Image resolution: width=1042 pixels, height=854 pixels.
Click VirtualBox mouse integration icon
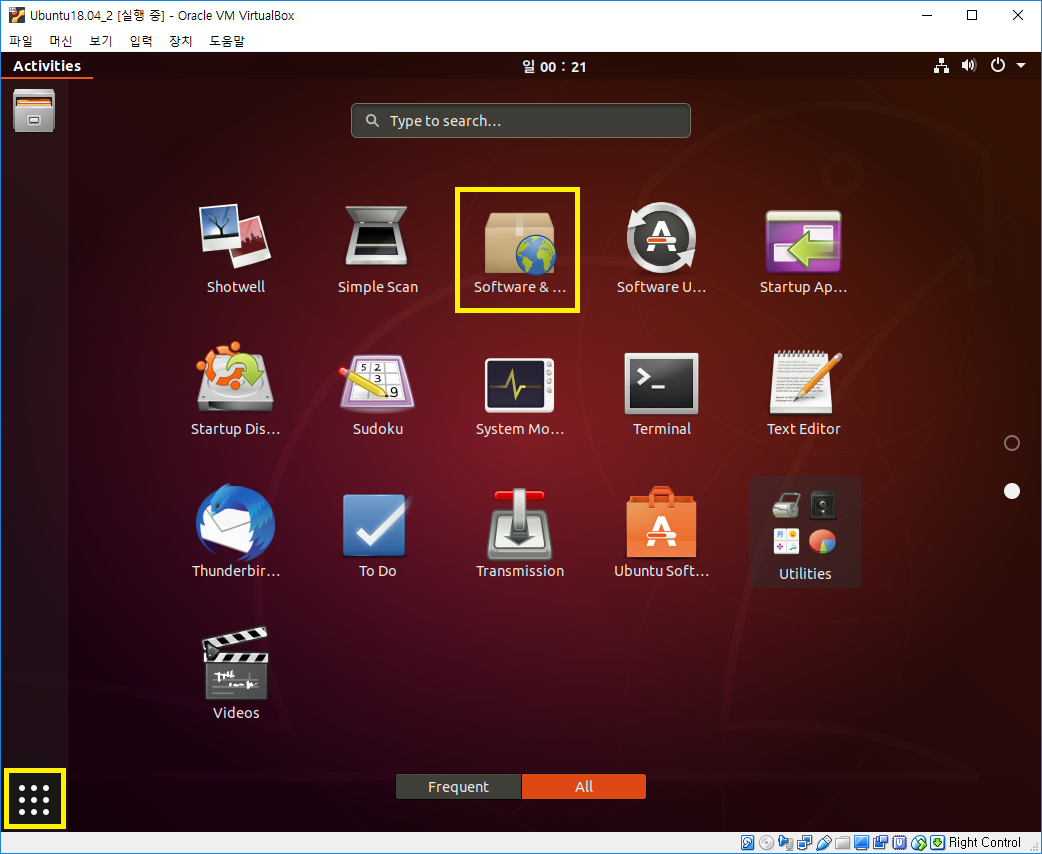point(918,843)
